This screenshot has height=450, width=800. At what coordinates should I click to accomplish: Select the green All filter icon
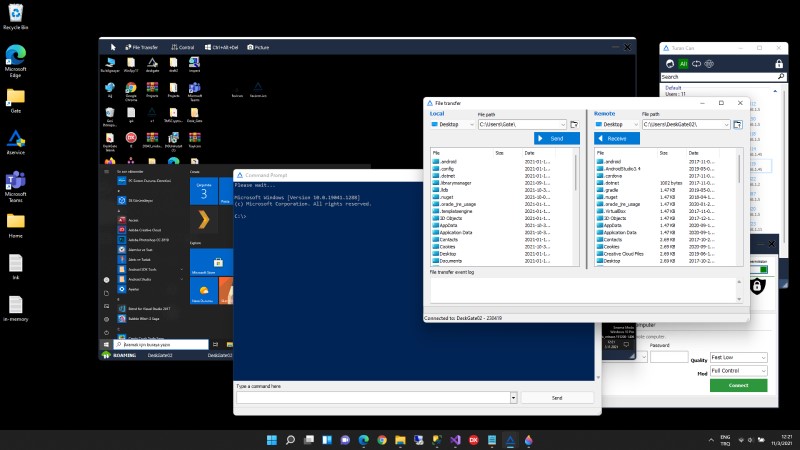click(x=683, y=64)
